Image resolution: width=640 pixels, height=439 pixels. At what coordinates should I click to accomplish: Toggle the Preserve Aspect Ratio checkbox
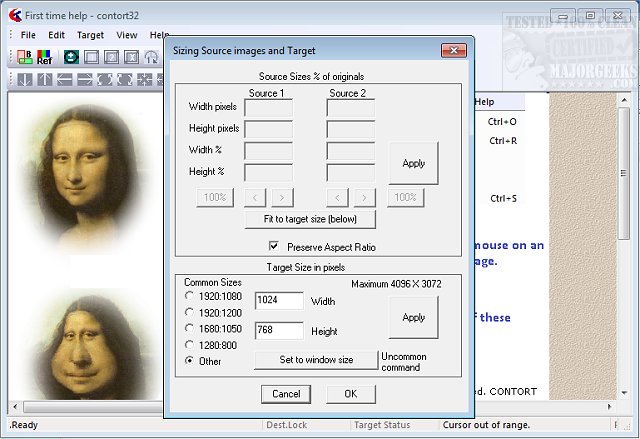[273, 246]
